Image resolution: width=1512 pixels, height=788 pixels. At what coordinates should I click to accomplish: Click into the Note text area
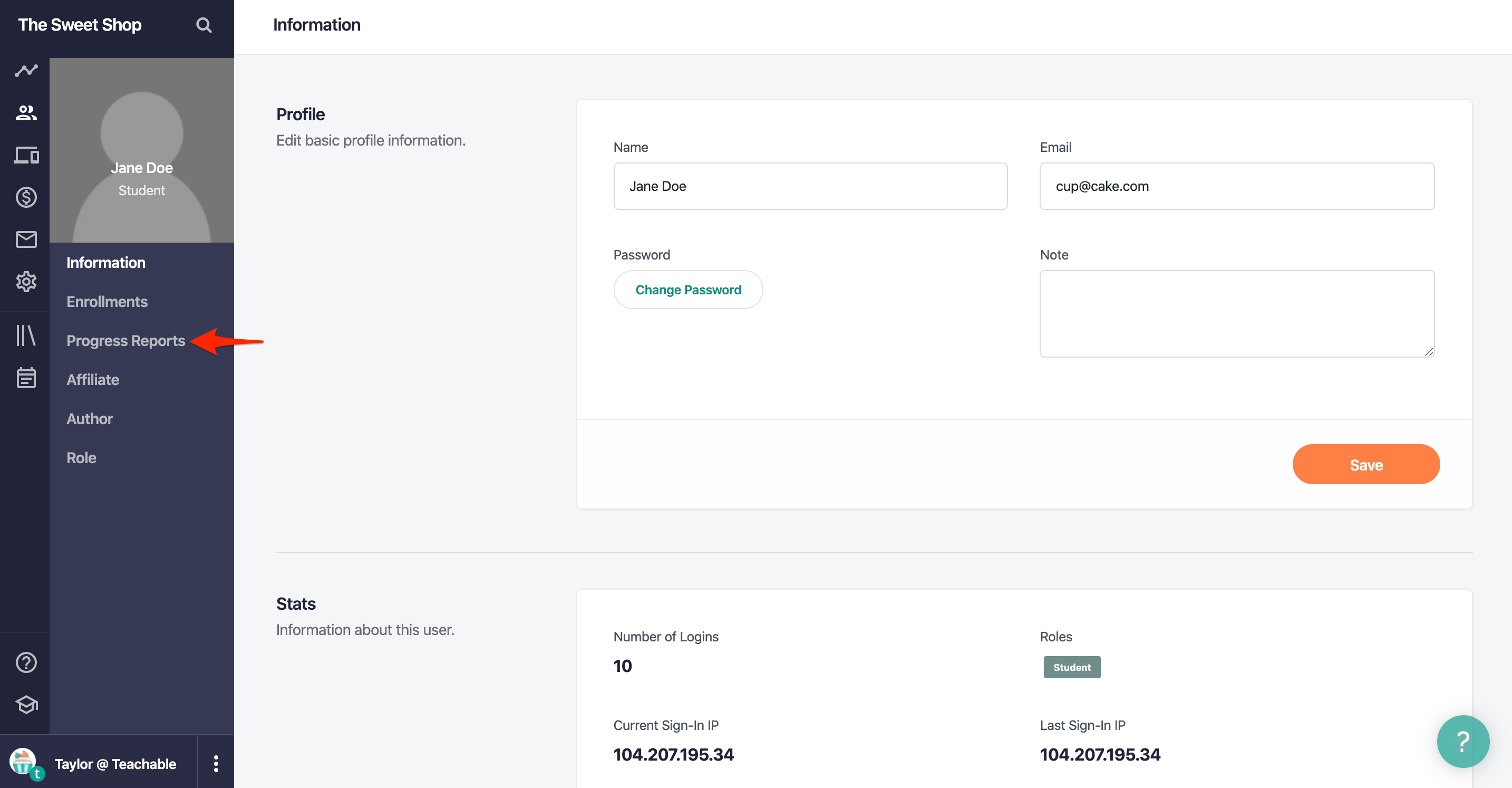[1237, 313]
